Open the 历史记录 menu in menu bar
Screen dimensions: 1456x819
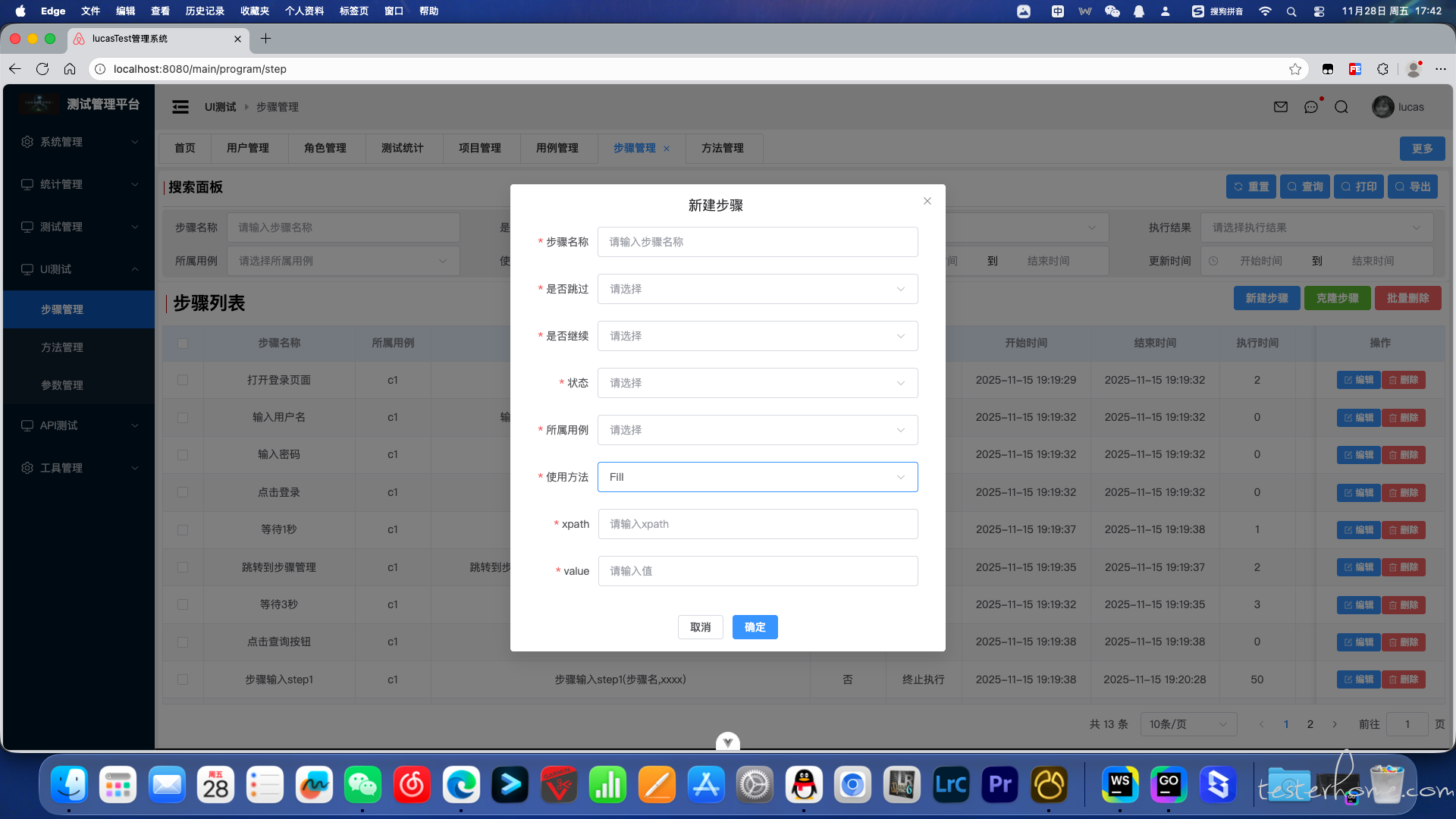click(205, 11)
